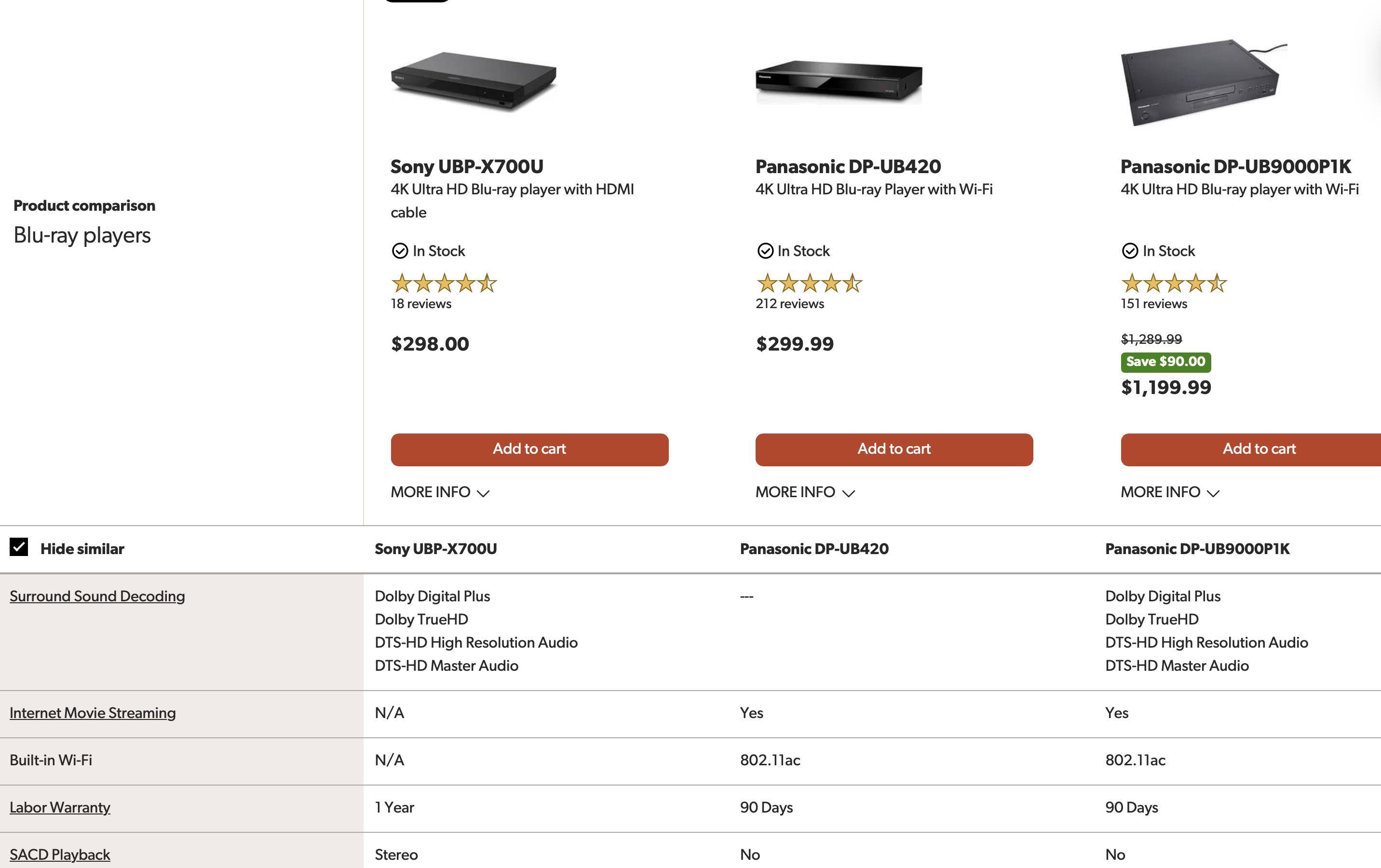Uncheck the Hide similar checkbox
Screen dimensions: 1381x868
point(19,547)
